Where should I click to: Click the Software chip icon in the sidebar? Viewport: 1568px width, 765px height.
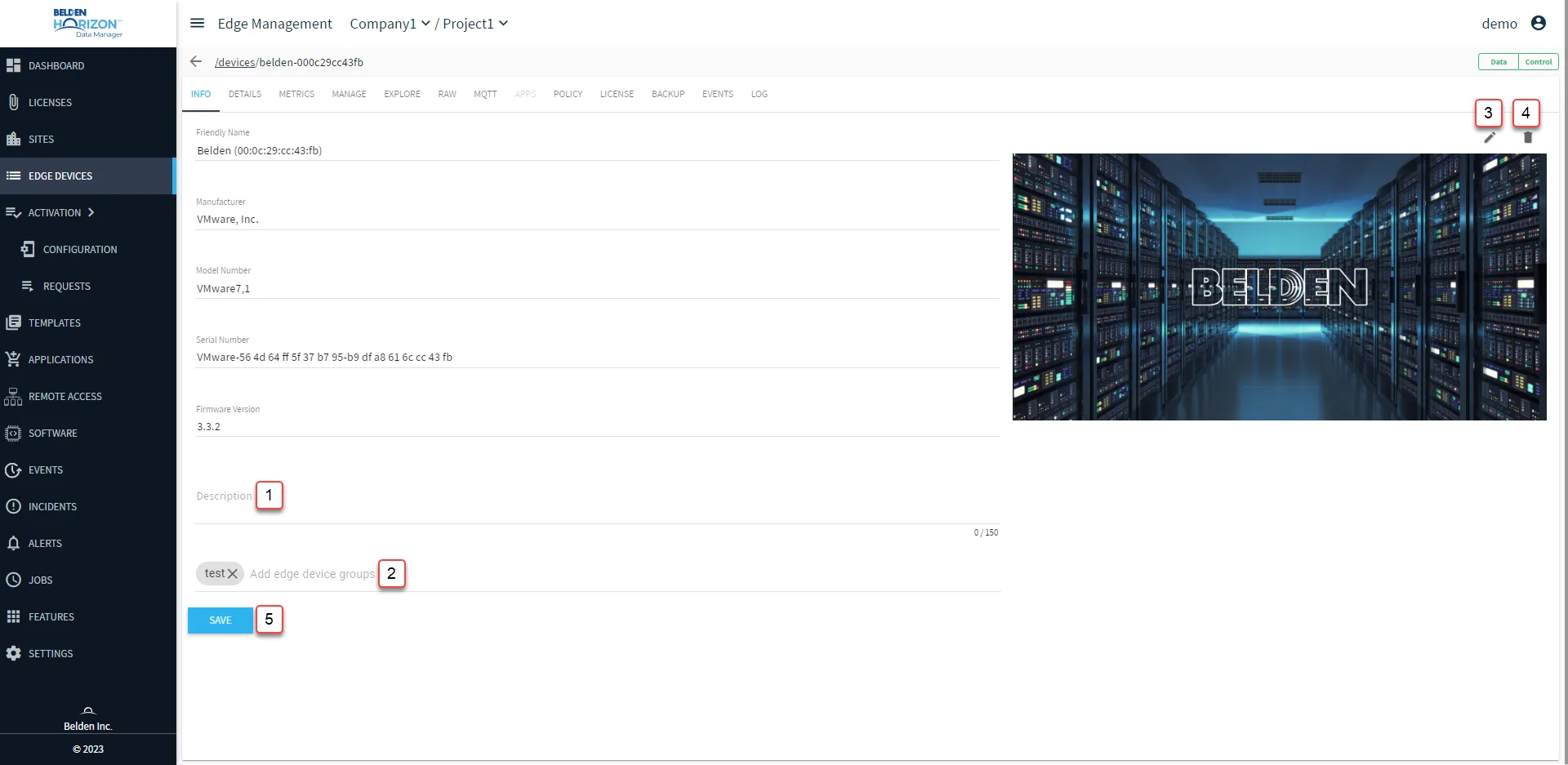[13, 433]
